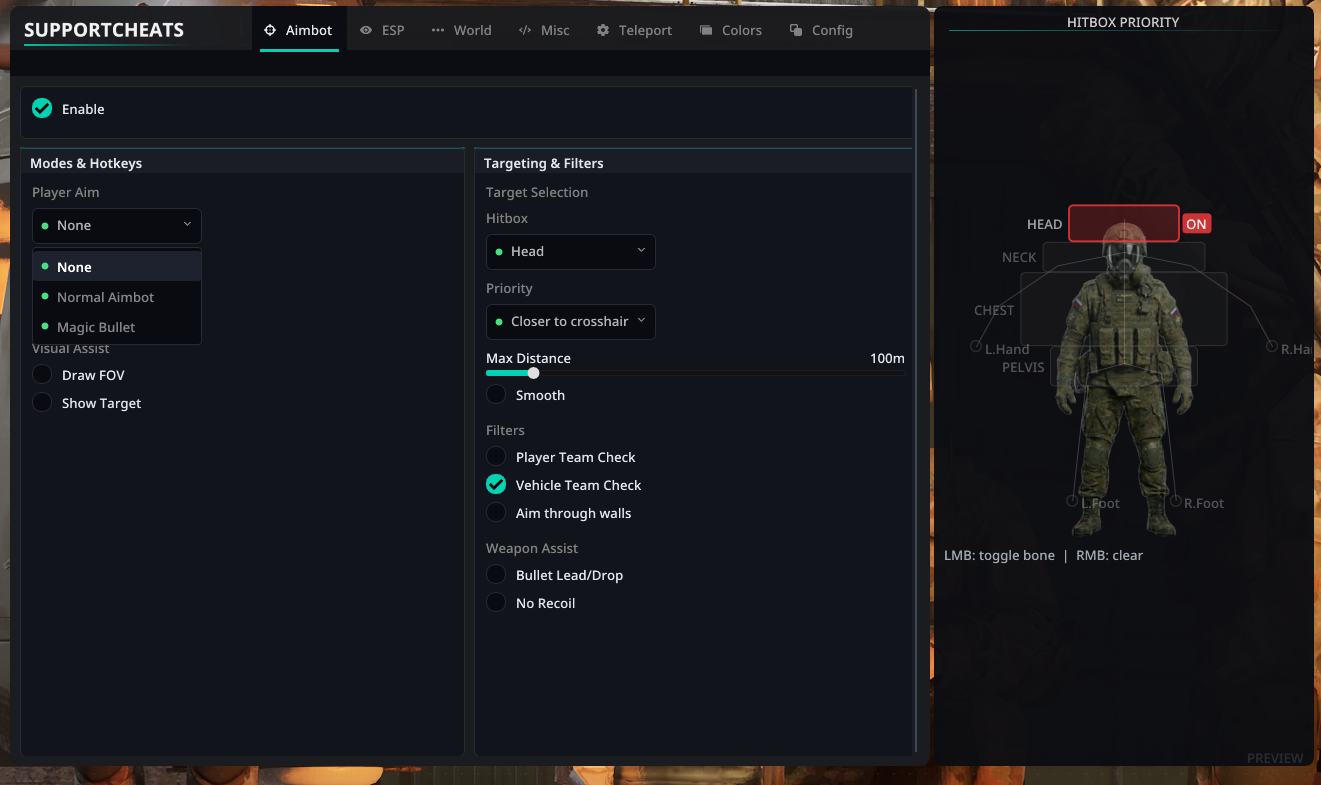
Task: Go to the Misc tab
Action: 544,30
